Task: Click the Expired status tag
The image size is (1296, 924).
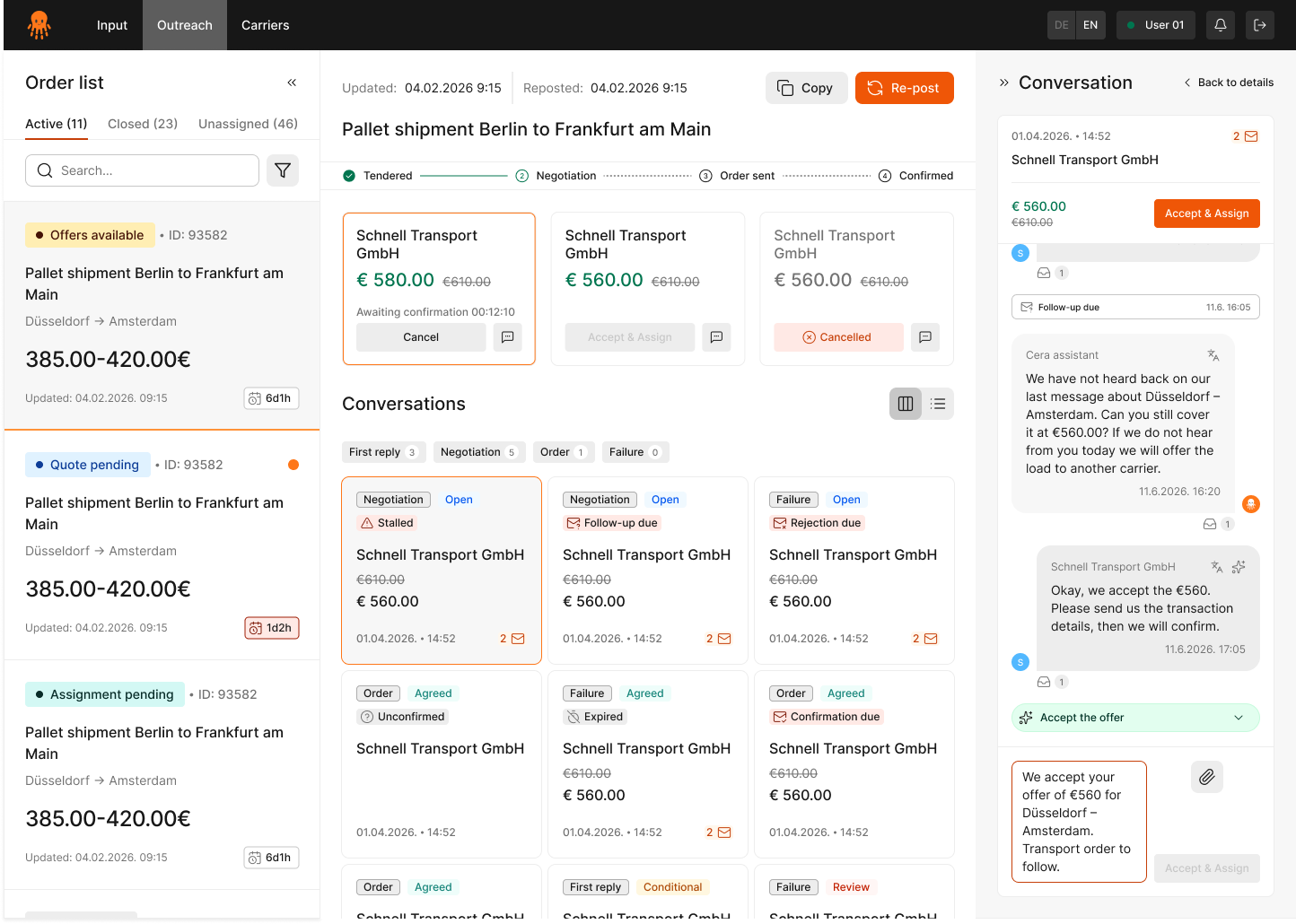Action: (x=594, y=717)
